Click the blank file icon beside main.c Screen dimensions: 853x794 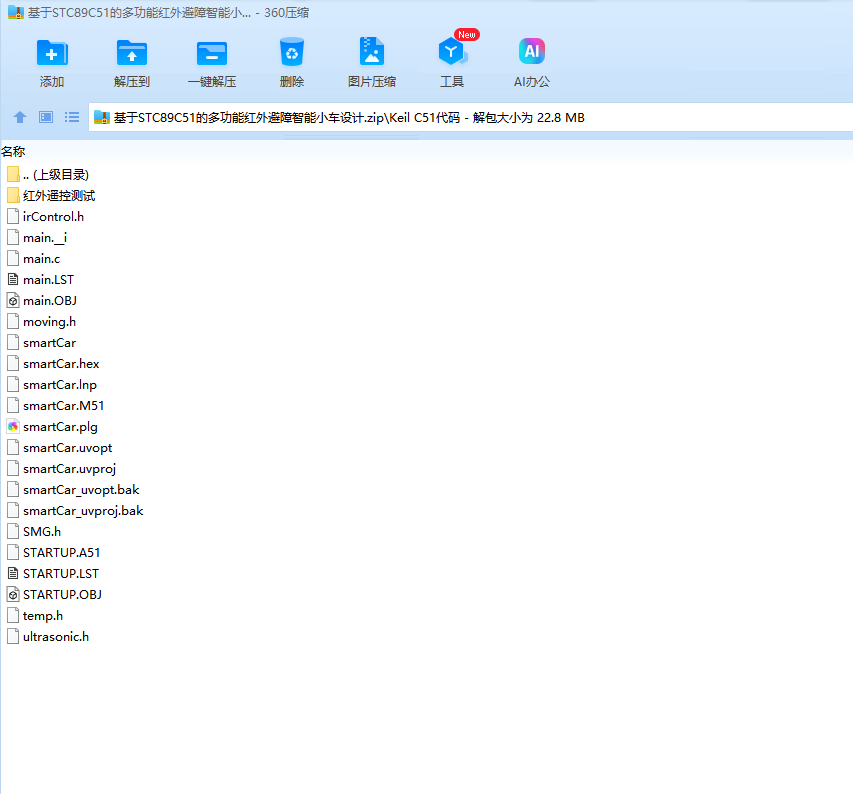click(13, 259)
